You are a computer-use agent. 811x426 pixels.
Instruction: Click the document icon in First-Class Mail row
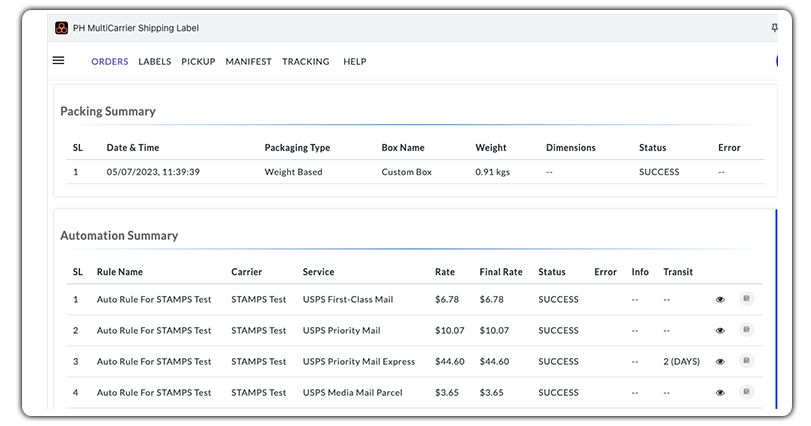pyautogui.click(x=746, y=298)
